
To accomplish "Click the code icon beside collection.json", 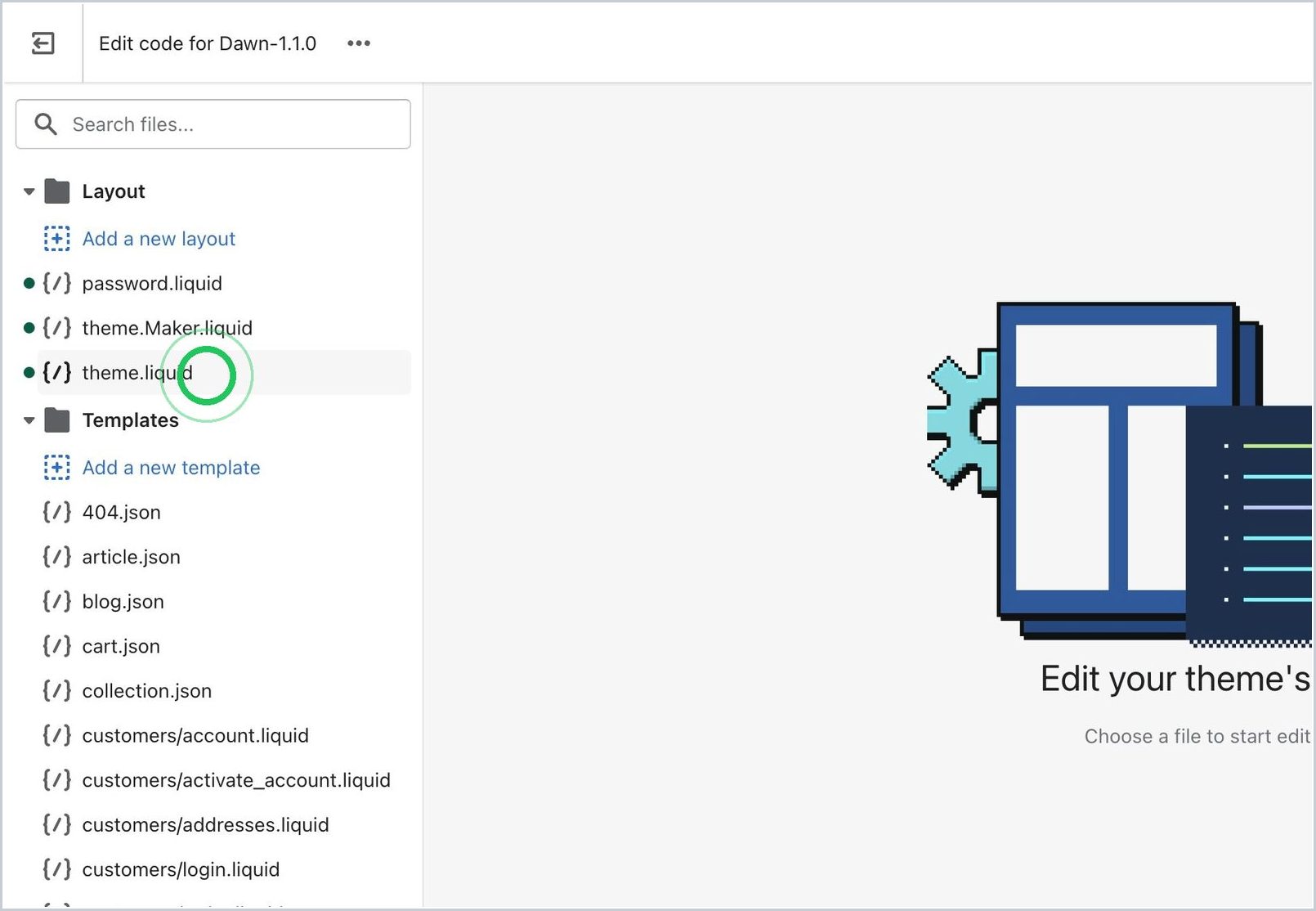I will (57, 691).
